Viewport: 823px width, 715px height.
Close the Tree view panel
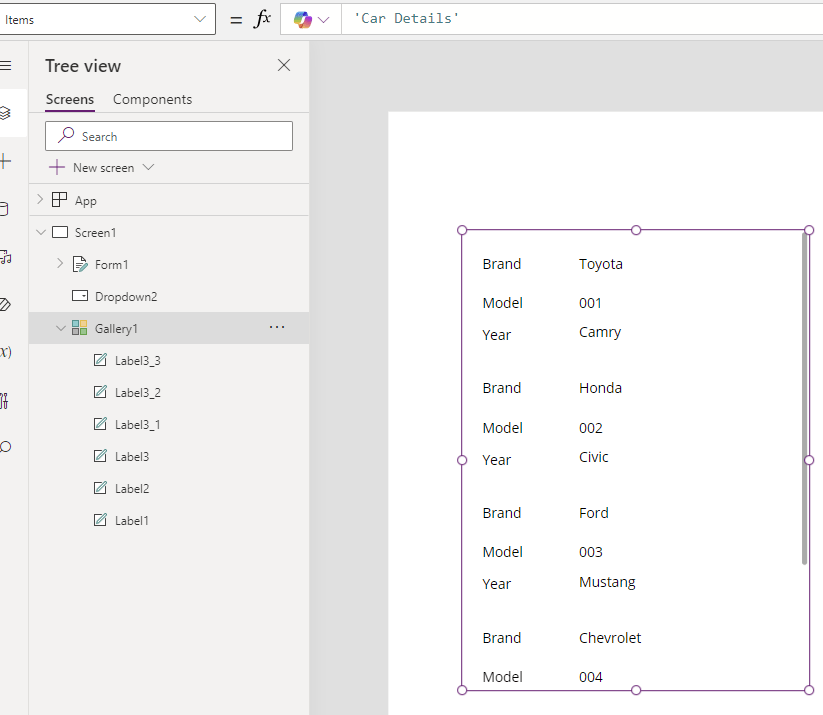284,65
